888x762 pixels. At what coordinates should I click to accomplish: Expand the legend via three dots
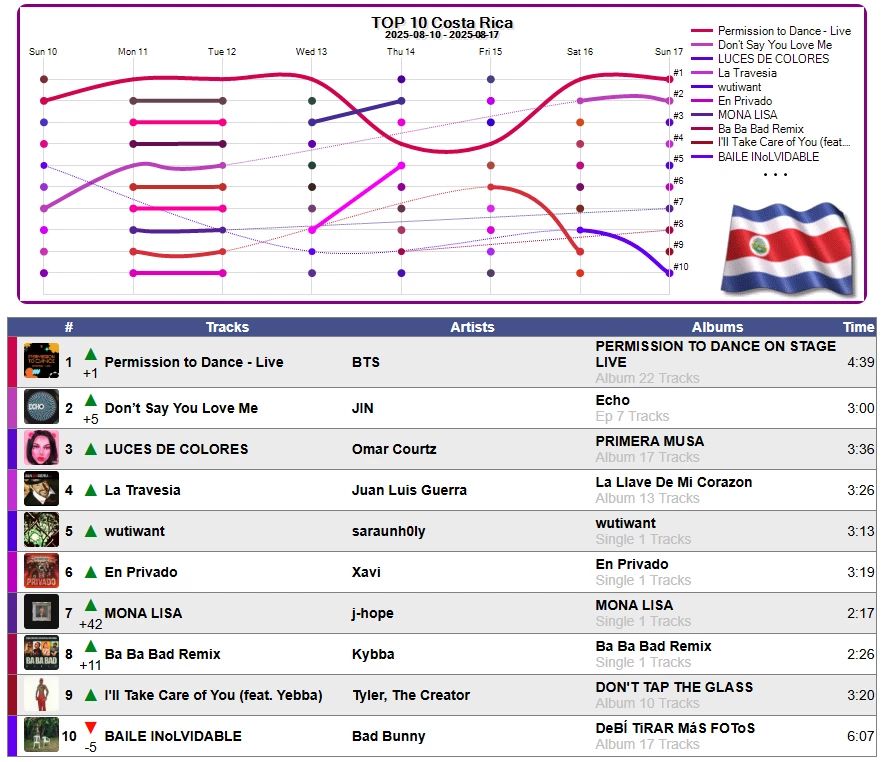coord(775,174)
